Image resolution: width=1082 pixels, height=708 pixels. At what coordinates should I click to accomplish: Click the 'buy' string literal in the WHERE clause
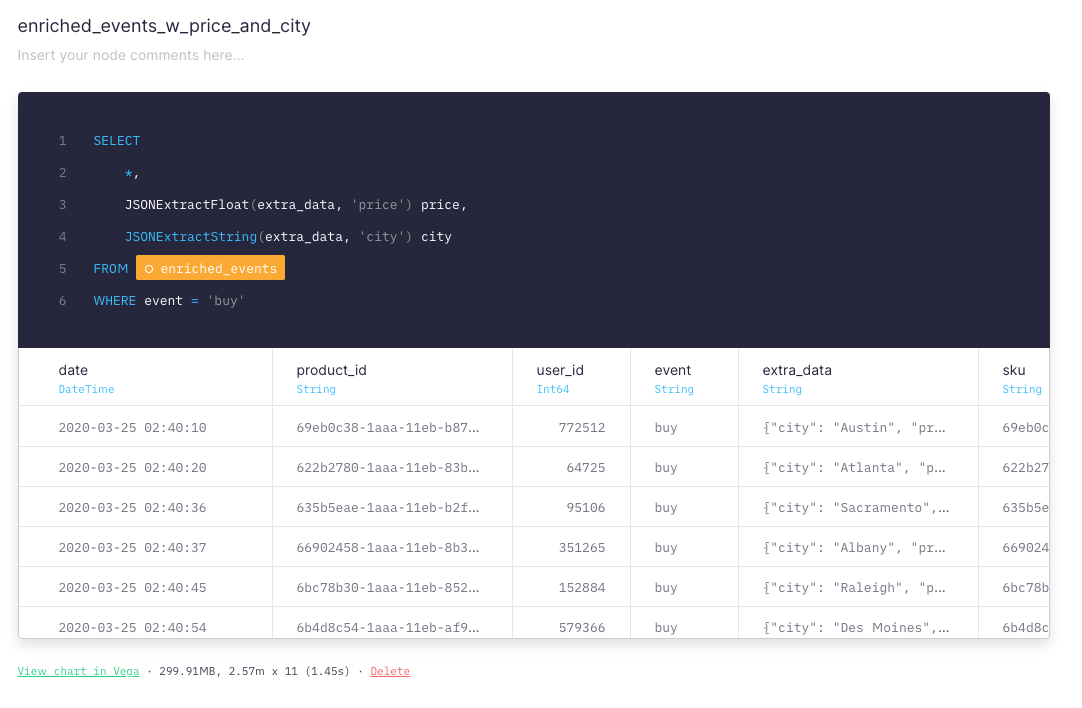[226, 301]
